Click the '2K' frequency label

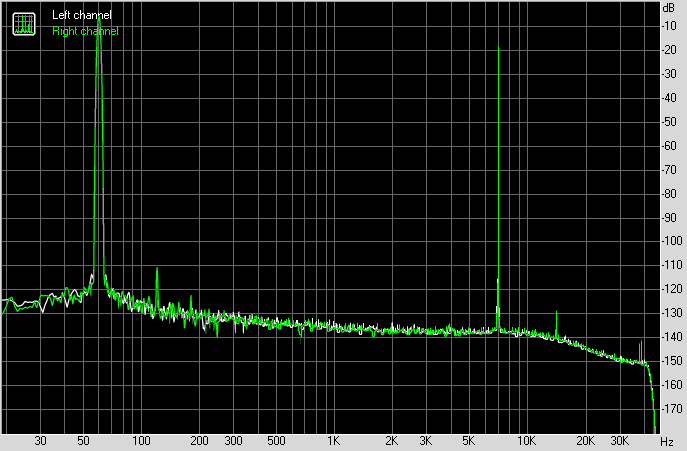coord(391,440)
